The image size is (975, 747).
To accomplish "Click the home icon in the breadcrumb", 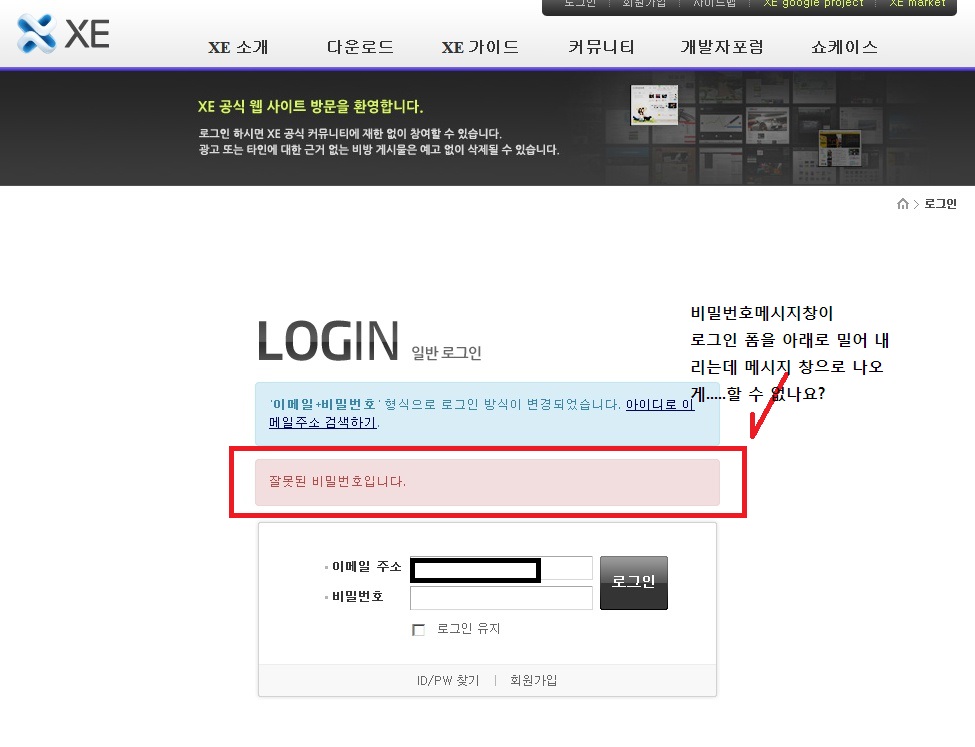I will click(902, 203).
